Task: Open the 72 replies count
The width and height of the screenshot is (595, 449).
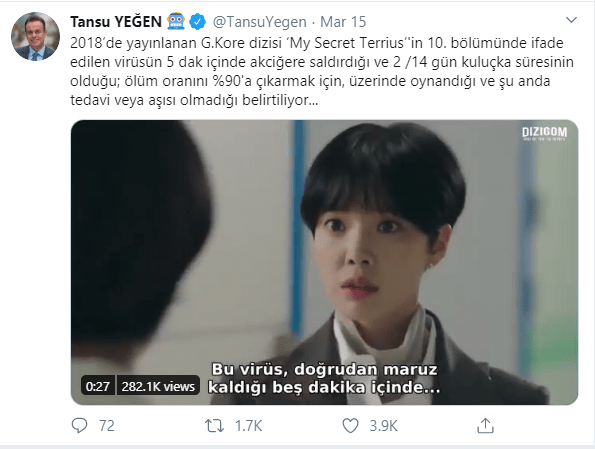Action: point(107,426)
